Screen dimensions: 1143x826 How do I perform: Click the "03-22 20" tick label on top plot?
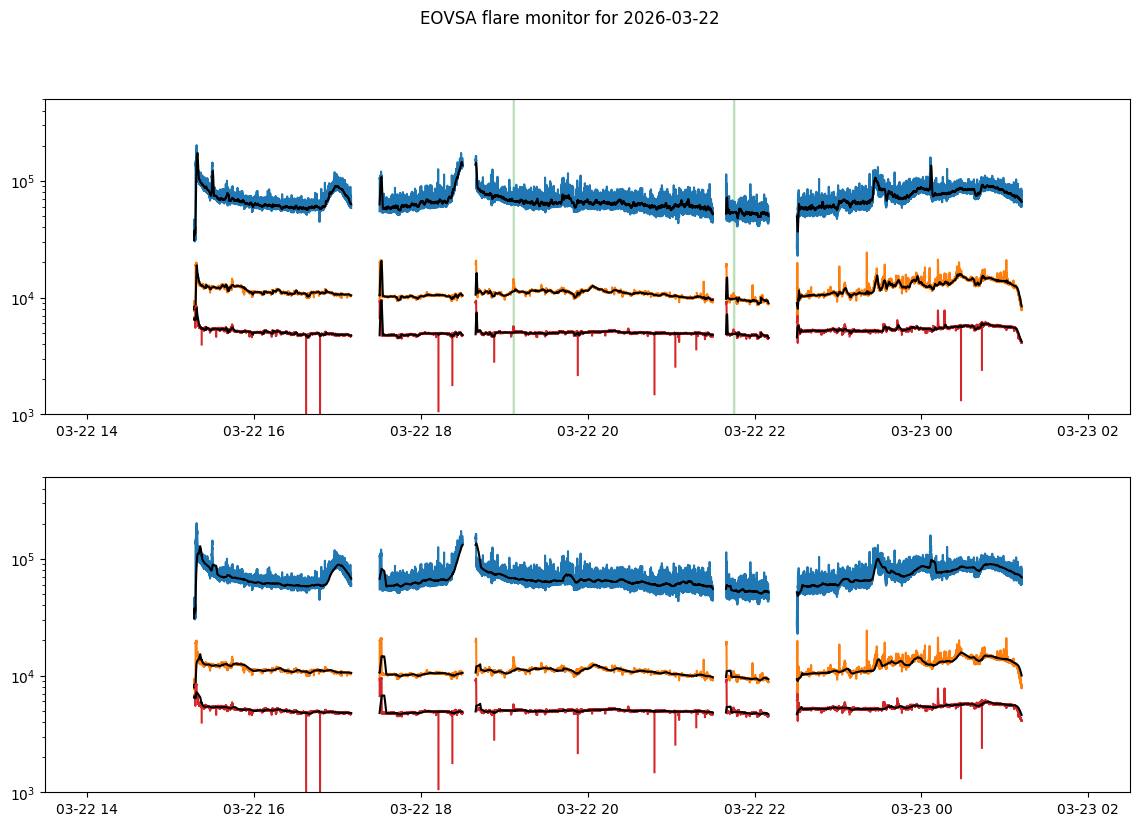pos(588,432)
